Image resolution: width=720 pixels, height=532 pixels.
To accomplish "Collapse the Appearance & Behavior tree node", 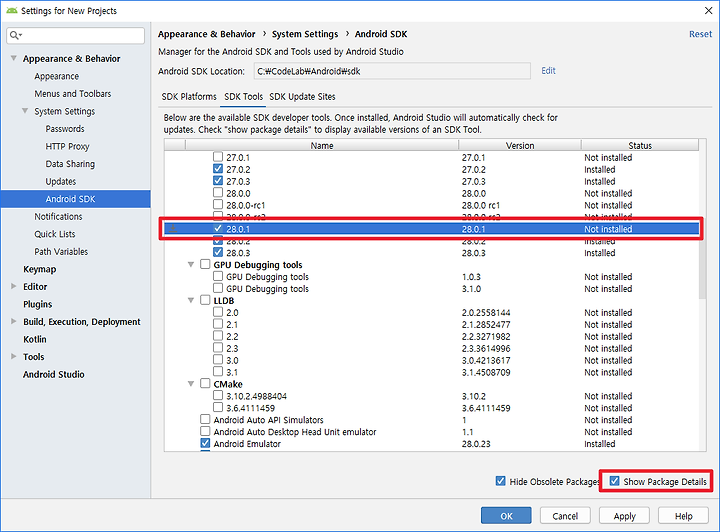I will pyautogui.click(x=14, y=58).
